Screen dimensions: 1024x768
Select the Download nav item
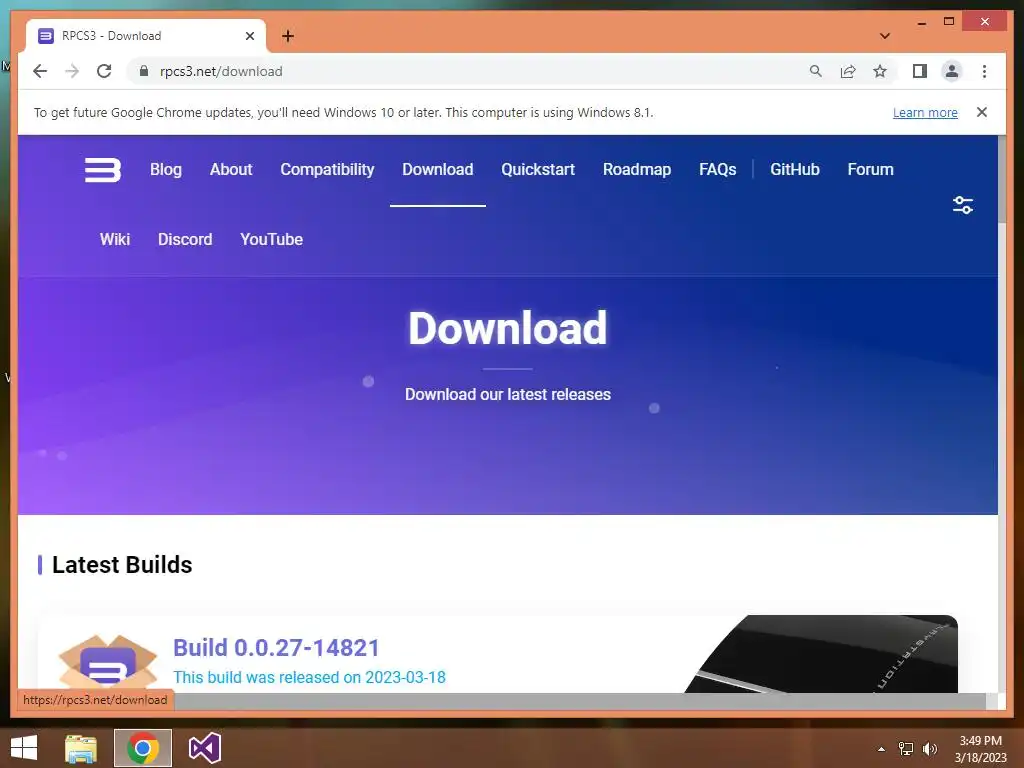[438, 170]
